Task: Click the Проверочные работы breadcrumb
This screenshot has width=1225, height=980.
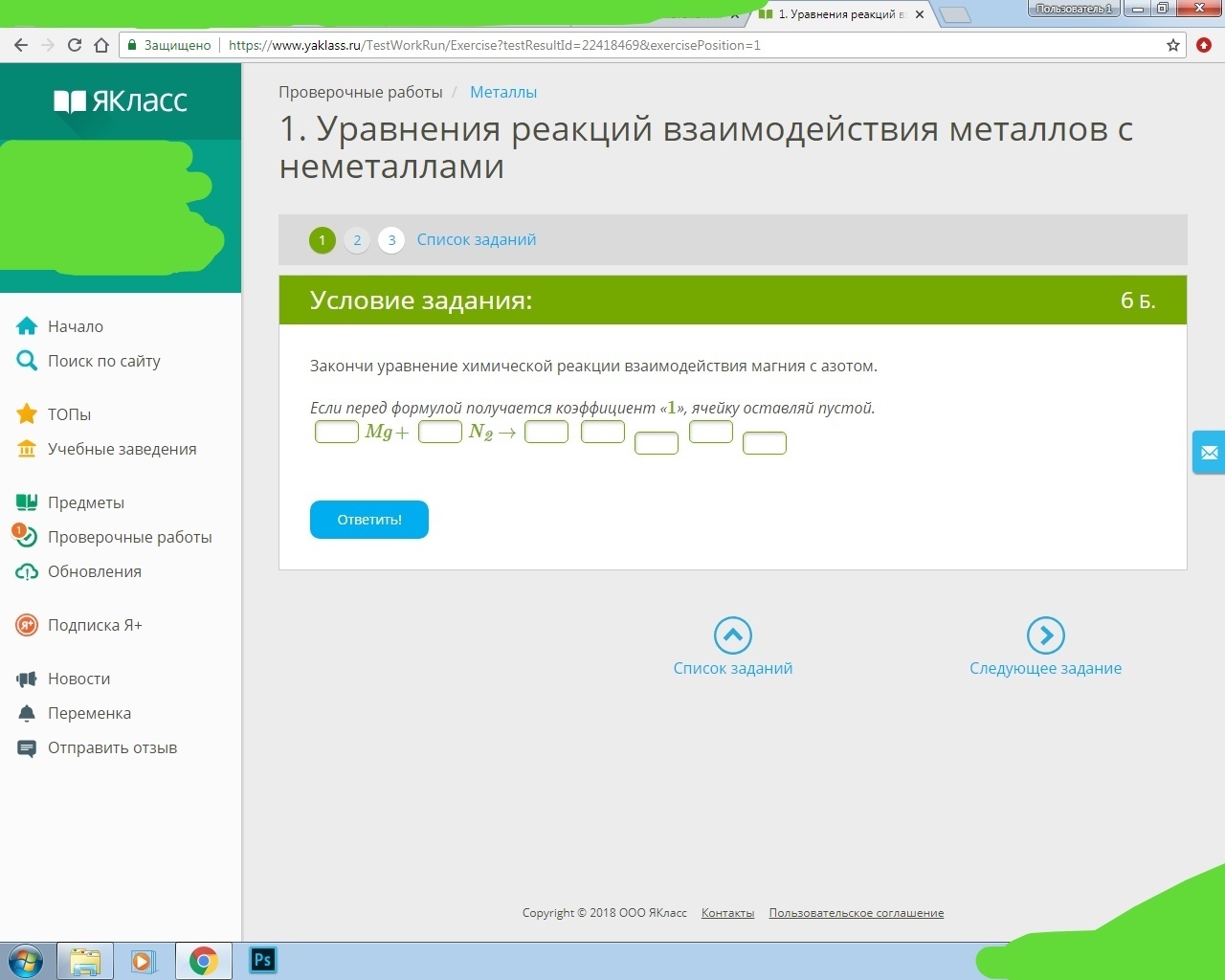Action: point(361,92)
